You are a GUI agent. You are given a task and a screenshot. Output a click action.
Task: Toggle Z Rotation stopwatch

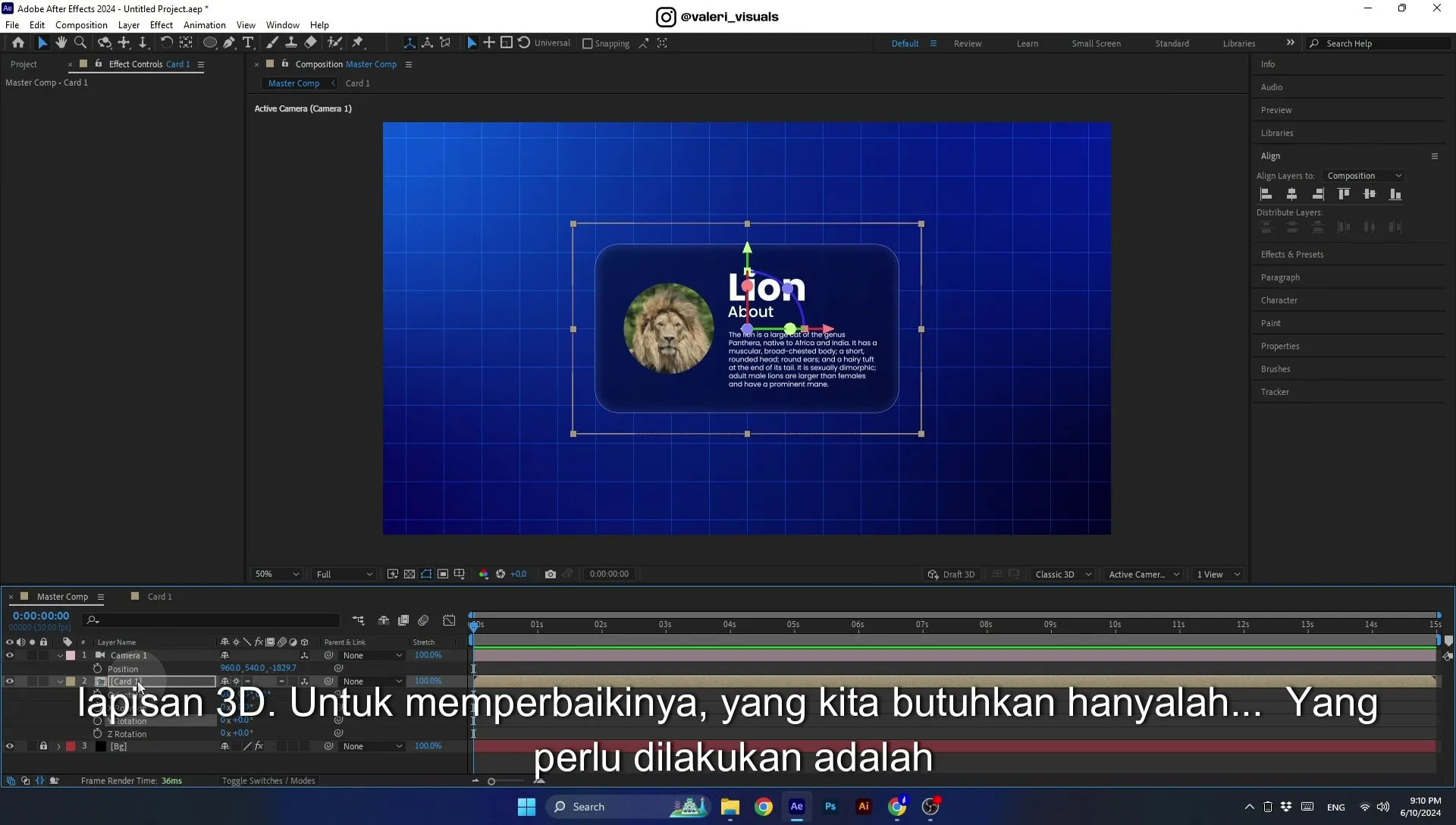pyautogui.click(x=98, y=733)
